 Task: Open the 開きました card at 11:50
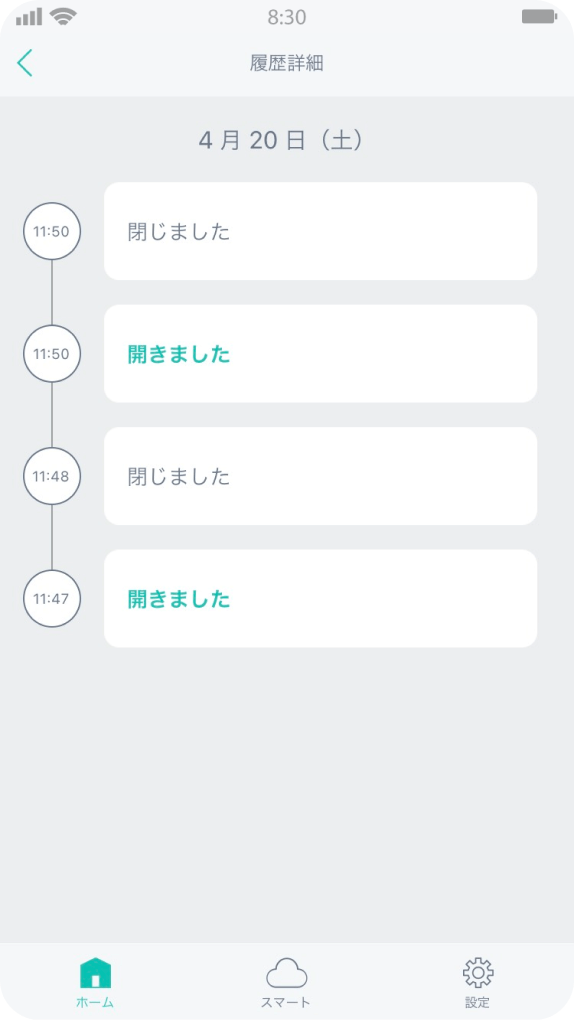320,353
